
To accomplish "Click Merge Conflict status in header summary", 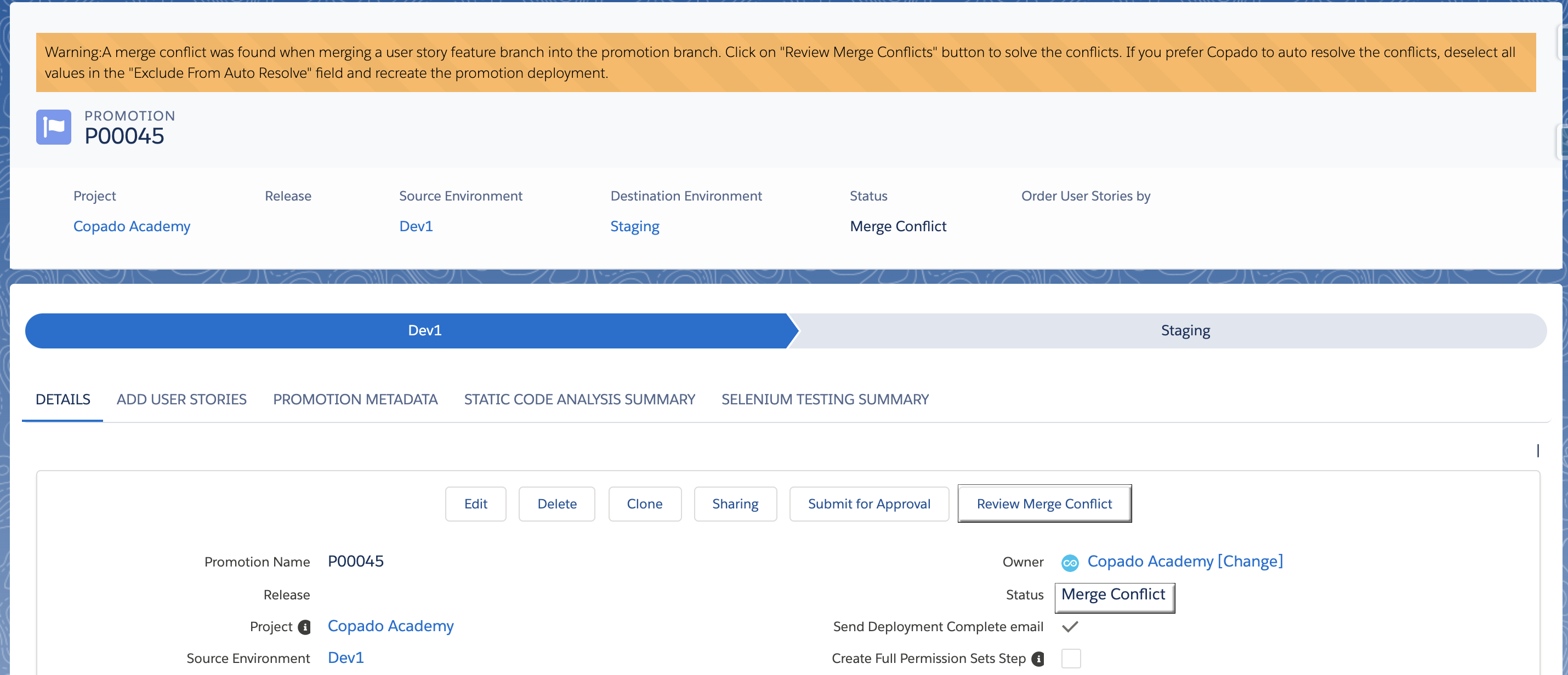I will coord(898,226).
